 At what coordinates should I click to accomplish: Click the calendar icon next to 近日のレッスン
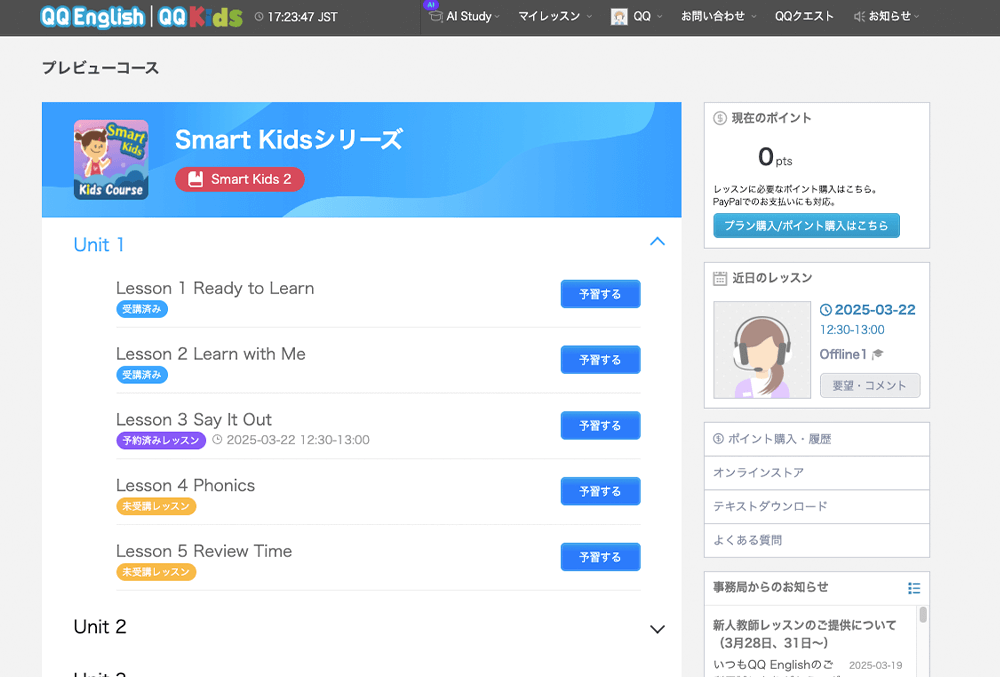(x=719, y=279)
